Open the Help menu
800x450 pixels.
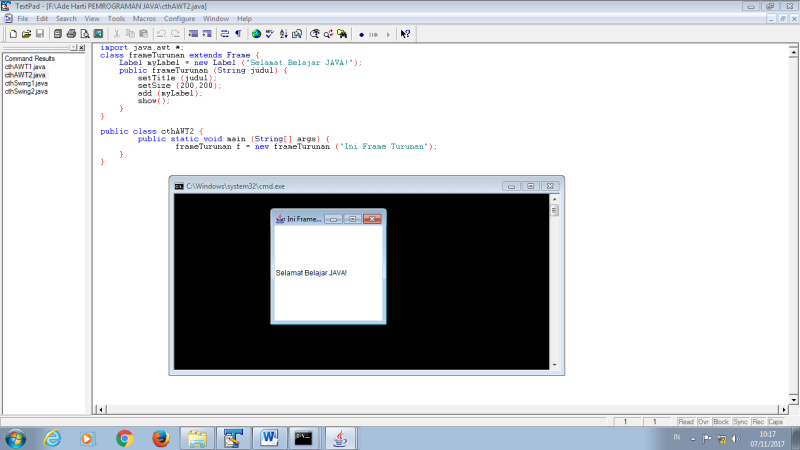pyautogui.click(x=244, y=18)
